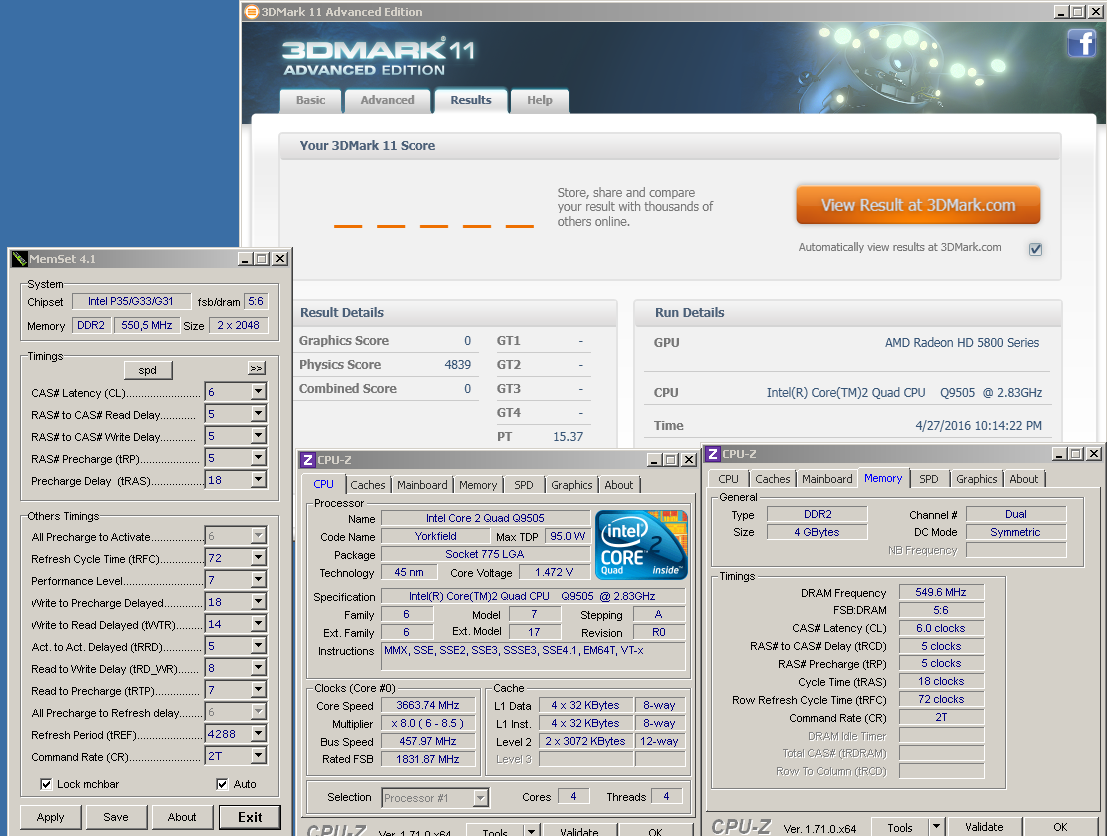The image size is (1107, 836).
Task: Open Write to Read Delayed (tWTR) dropdown
Action: [x=258, y=623]
